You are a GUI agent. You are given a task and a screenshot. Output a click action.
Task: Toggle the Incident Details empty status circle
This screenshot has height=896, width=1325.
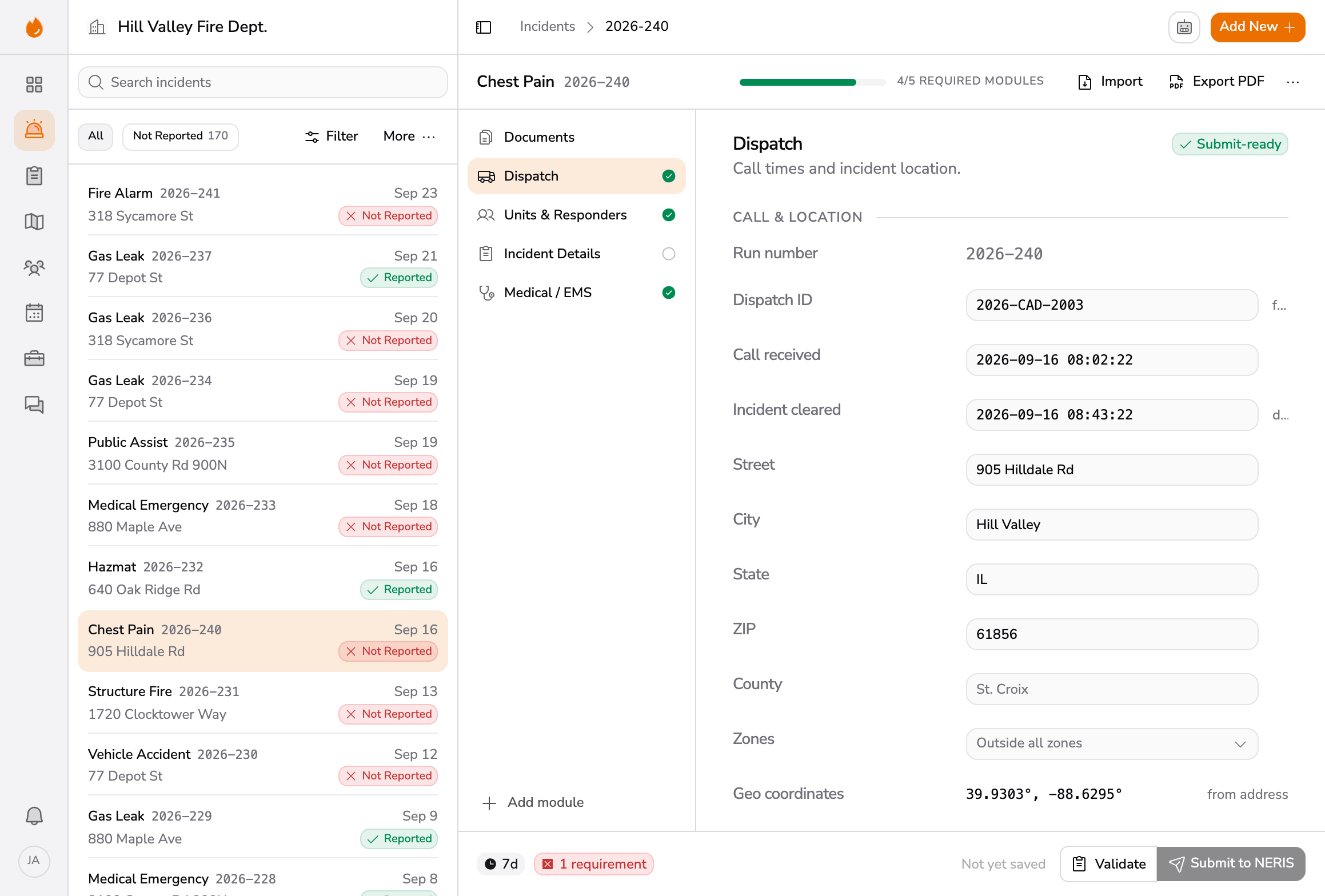pos(669,254)
